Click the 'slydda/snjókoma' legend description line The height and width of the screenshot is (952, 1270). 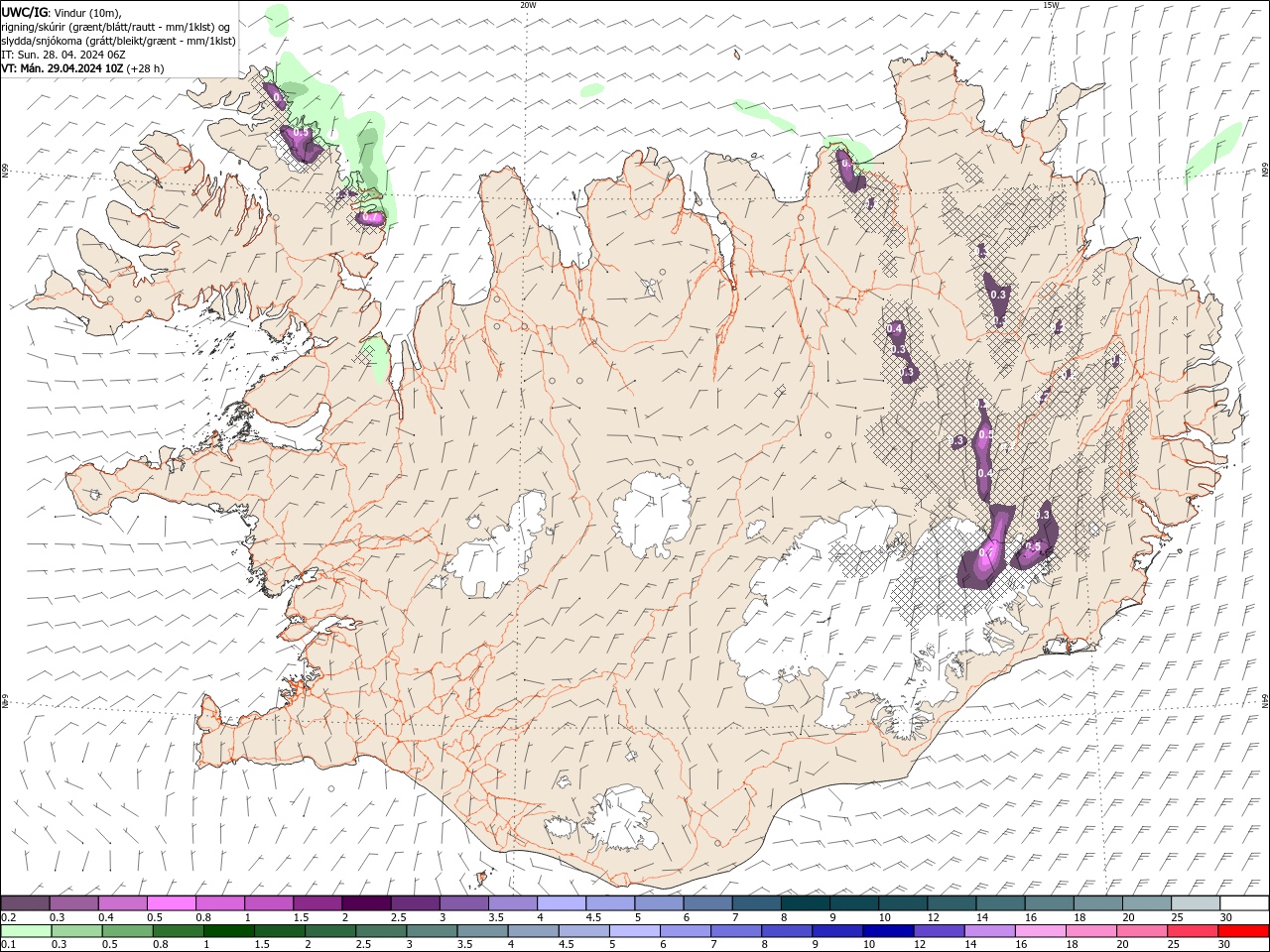coord(119,41)
